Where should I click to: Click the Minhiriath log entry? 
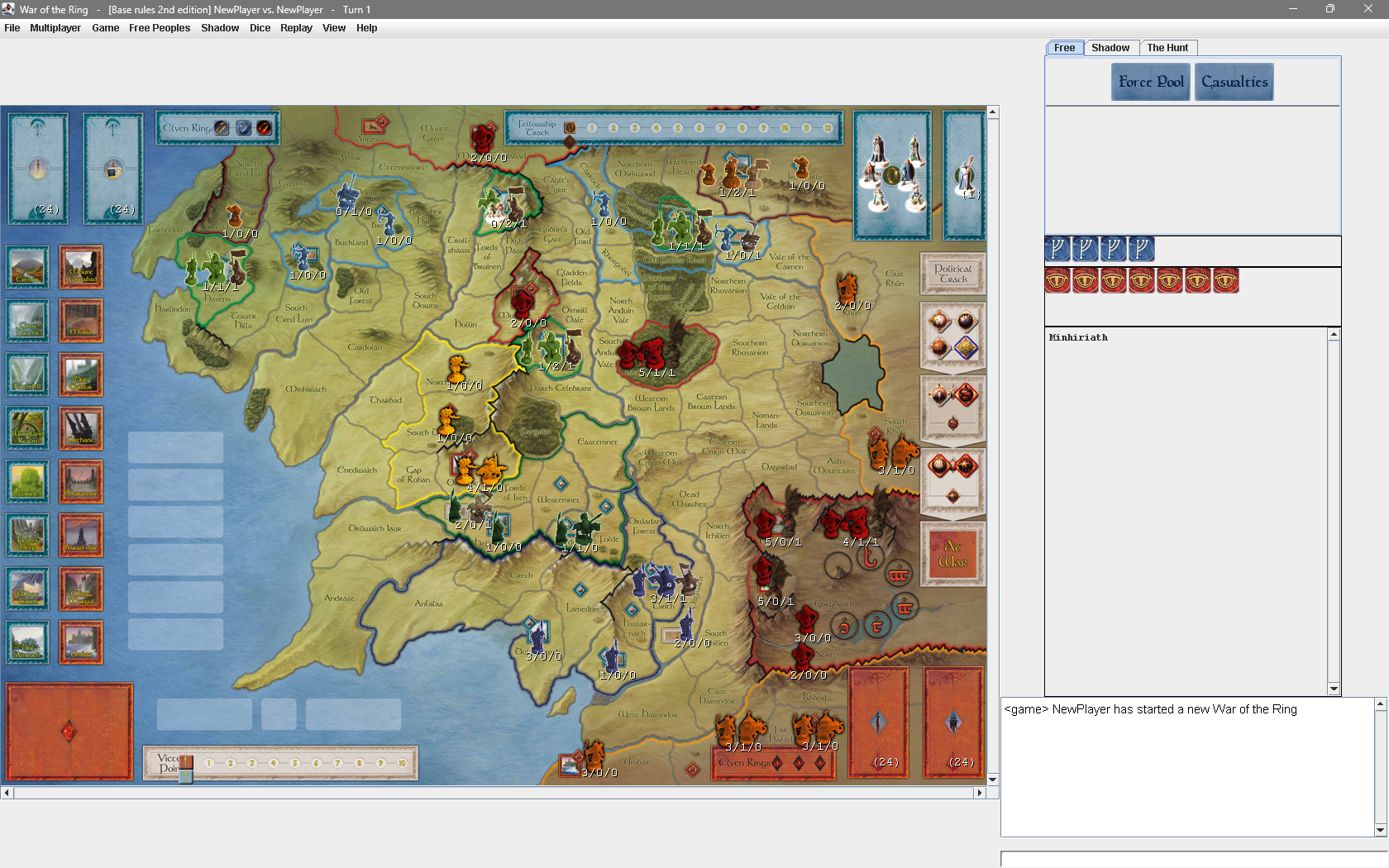1078,337
